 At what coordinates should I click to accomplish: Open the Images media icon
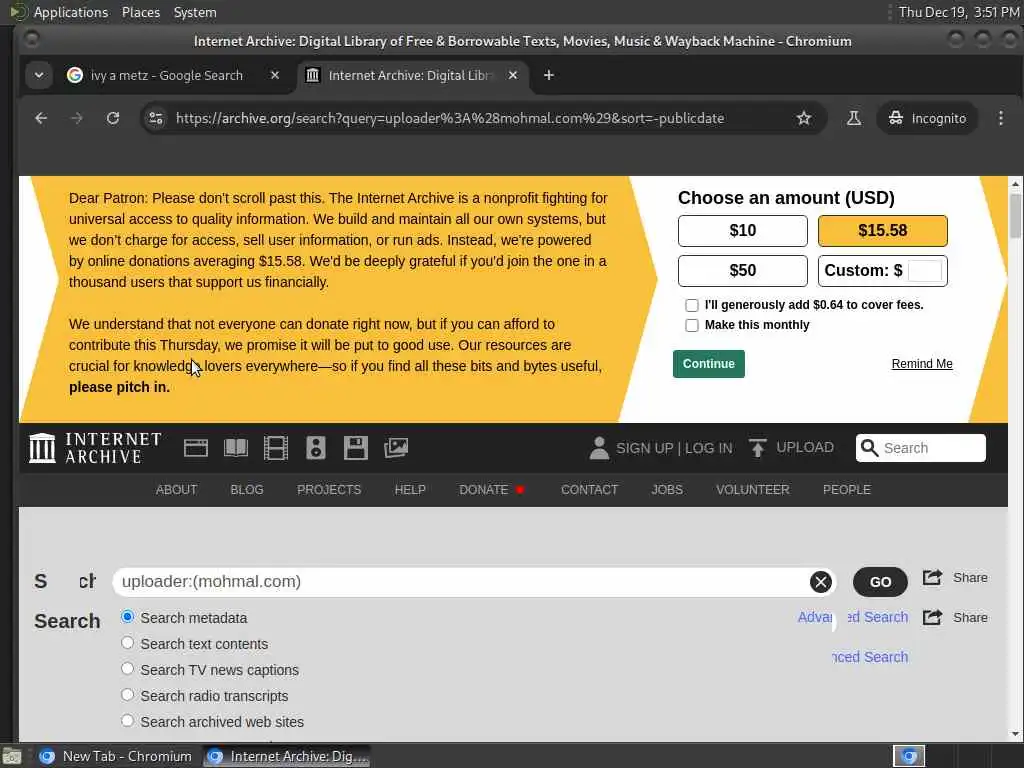point(396,448)
